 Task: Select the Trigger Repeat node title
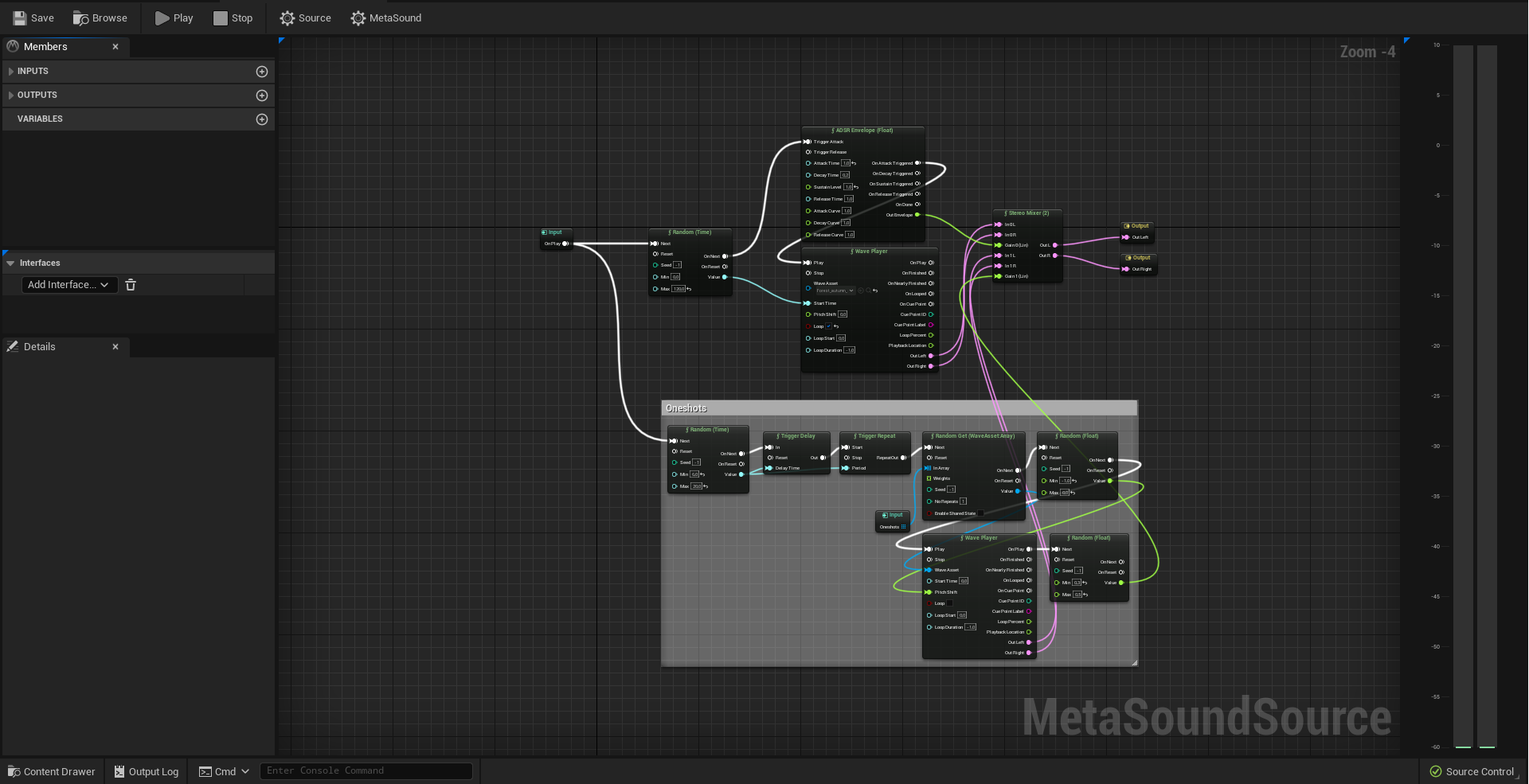(874, 436)
